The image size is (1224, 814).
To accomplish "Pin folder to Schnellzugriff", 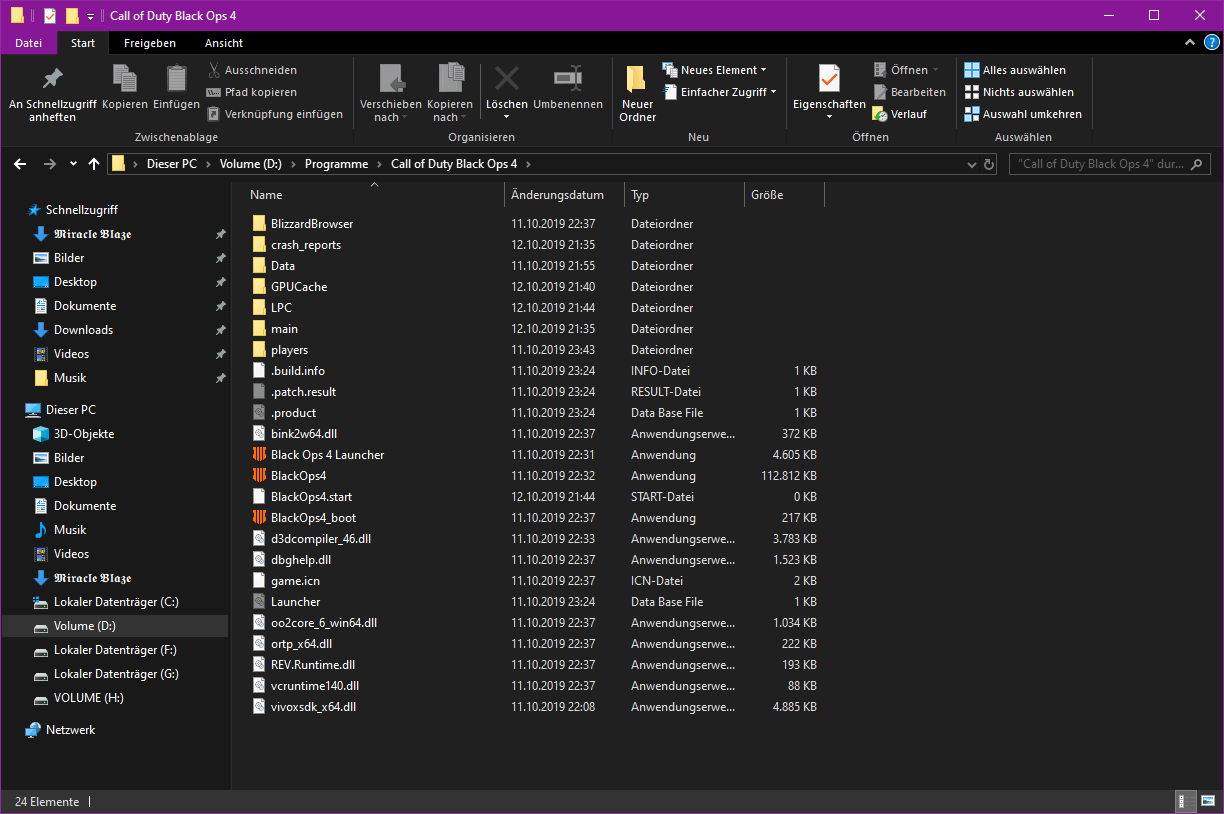I will (x=52, y=93).
